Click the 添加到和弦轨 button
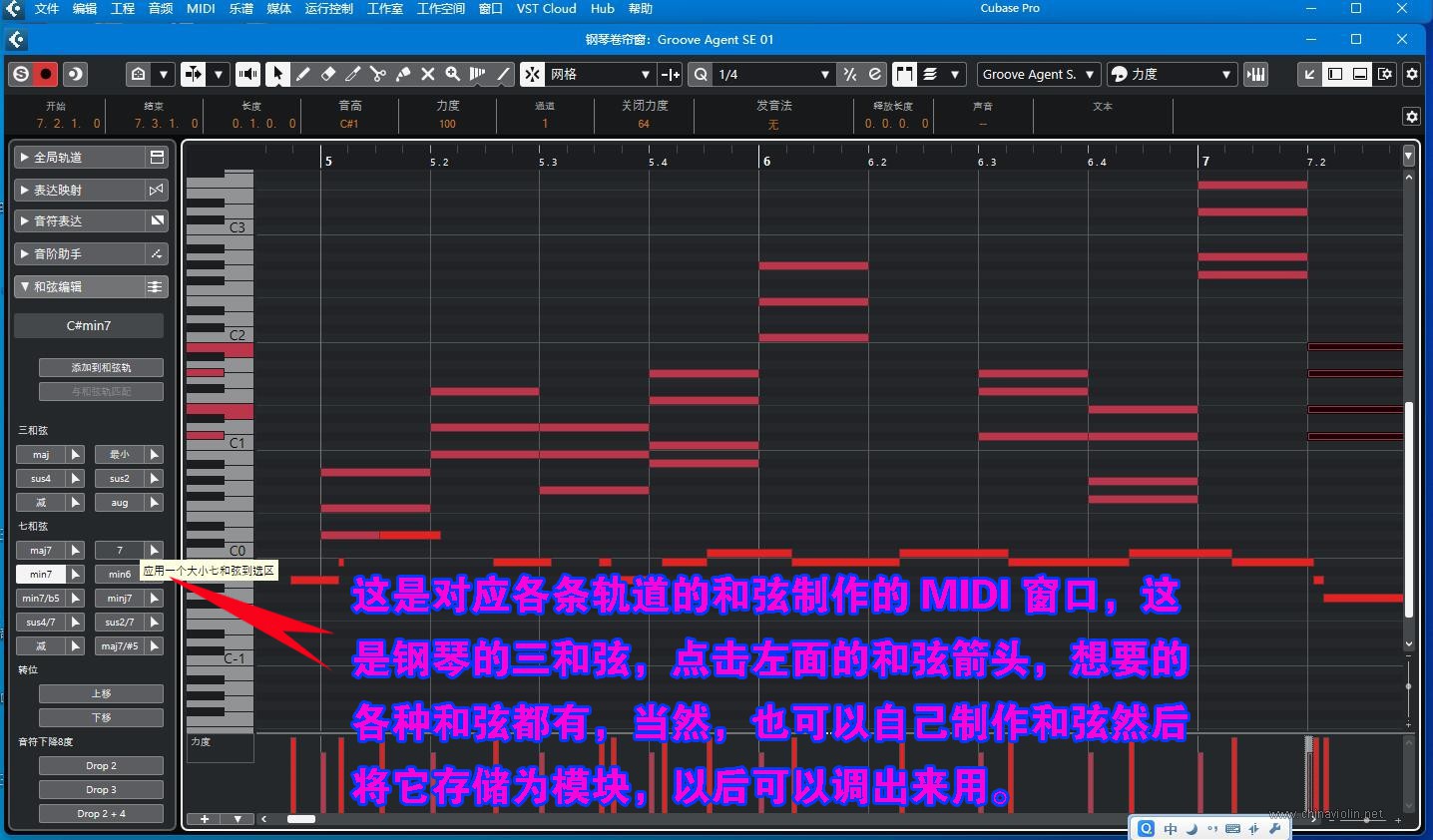 101,368
